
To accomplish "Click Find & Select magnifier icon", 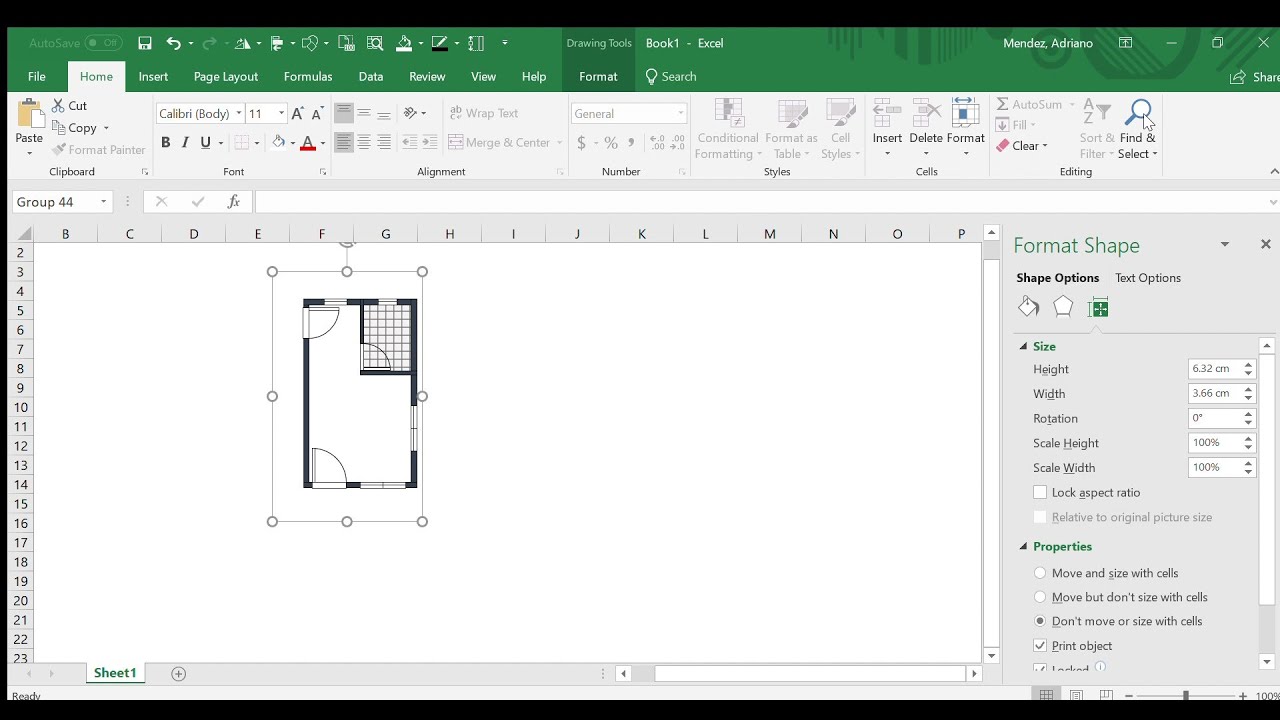I will tap(1138, 112).
